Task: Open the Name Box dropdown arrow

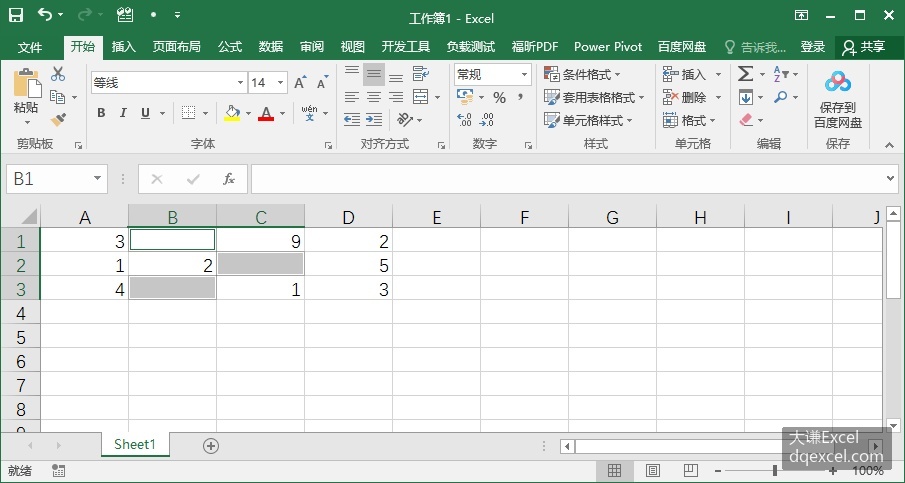Action: (x=98, y=178)
